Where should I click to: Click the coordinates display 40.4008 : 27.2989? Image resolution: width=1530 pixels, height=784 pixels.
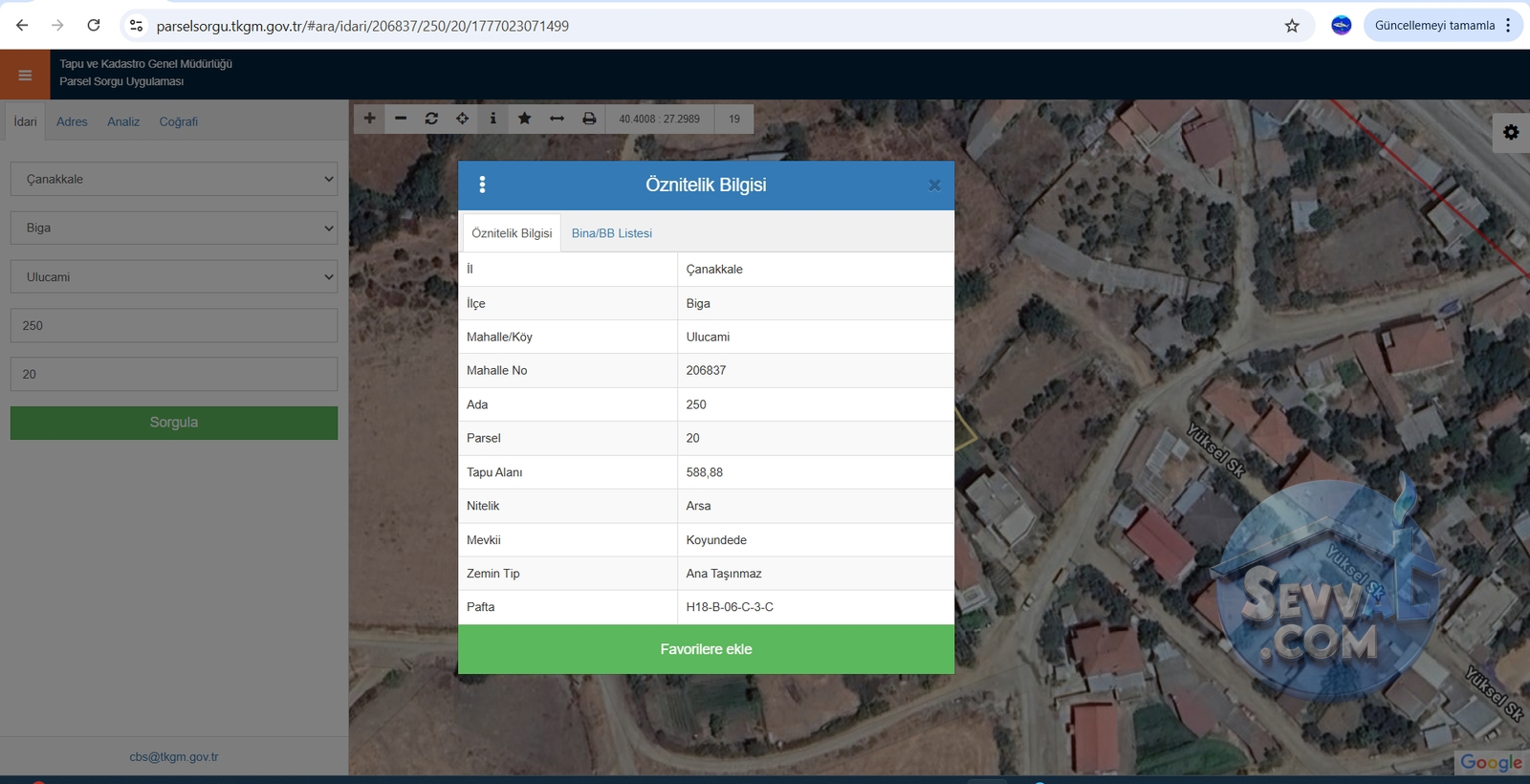click(659, 119)
